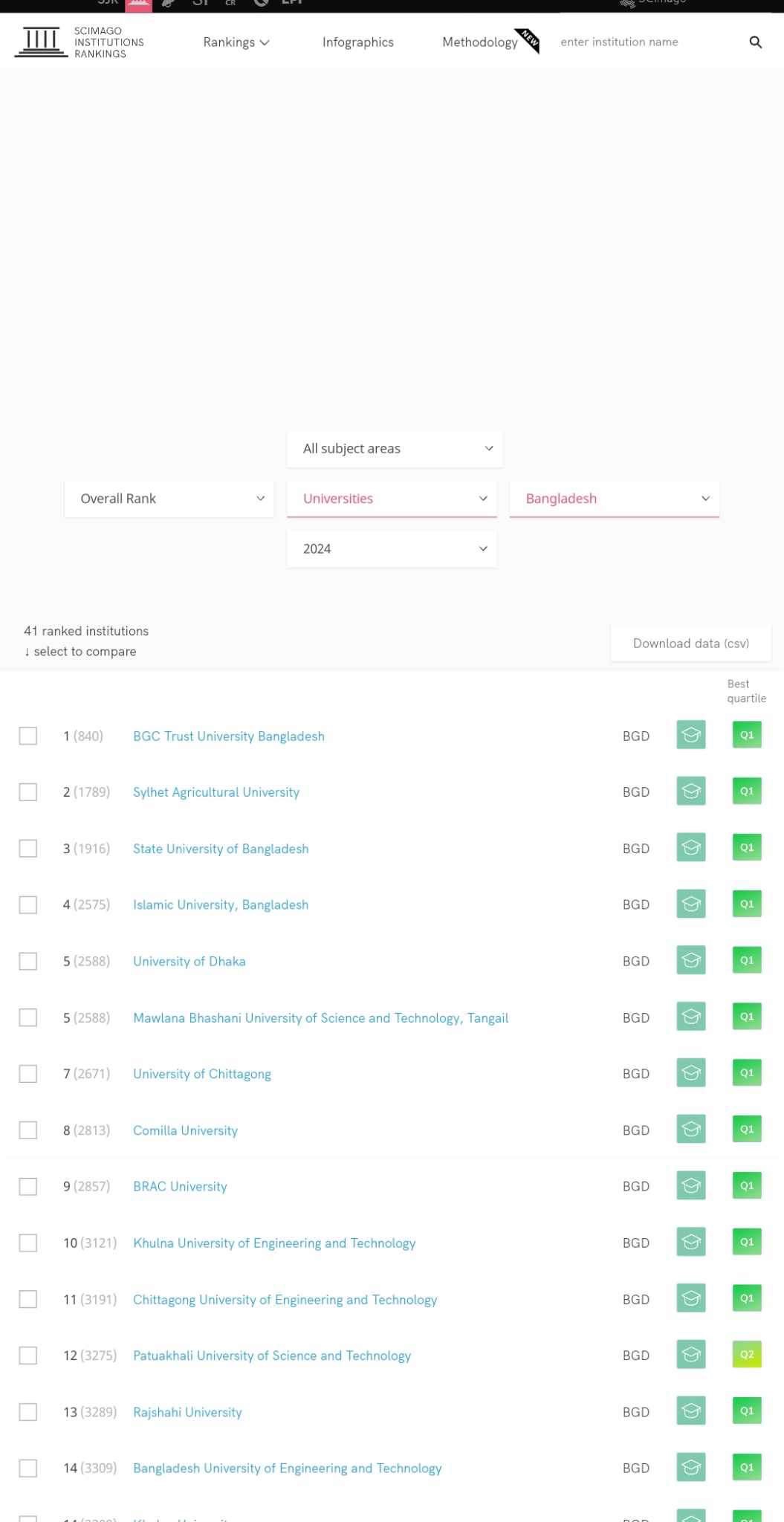Open the BGC Trust University Bangladesh link
The image size is (784, 1522).
pyautogui.click(x=229, y=736)
